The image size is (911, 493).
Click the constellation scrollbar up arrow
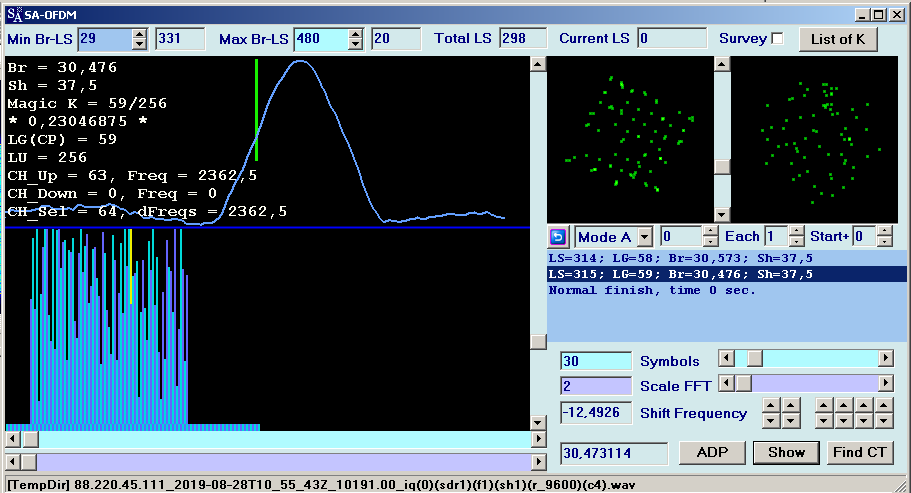tap(722, 64)
